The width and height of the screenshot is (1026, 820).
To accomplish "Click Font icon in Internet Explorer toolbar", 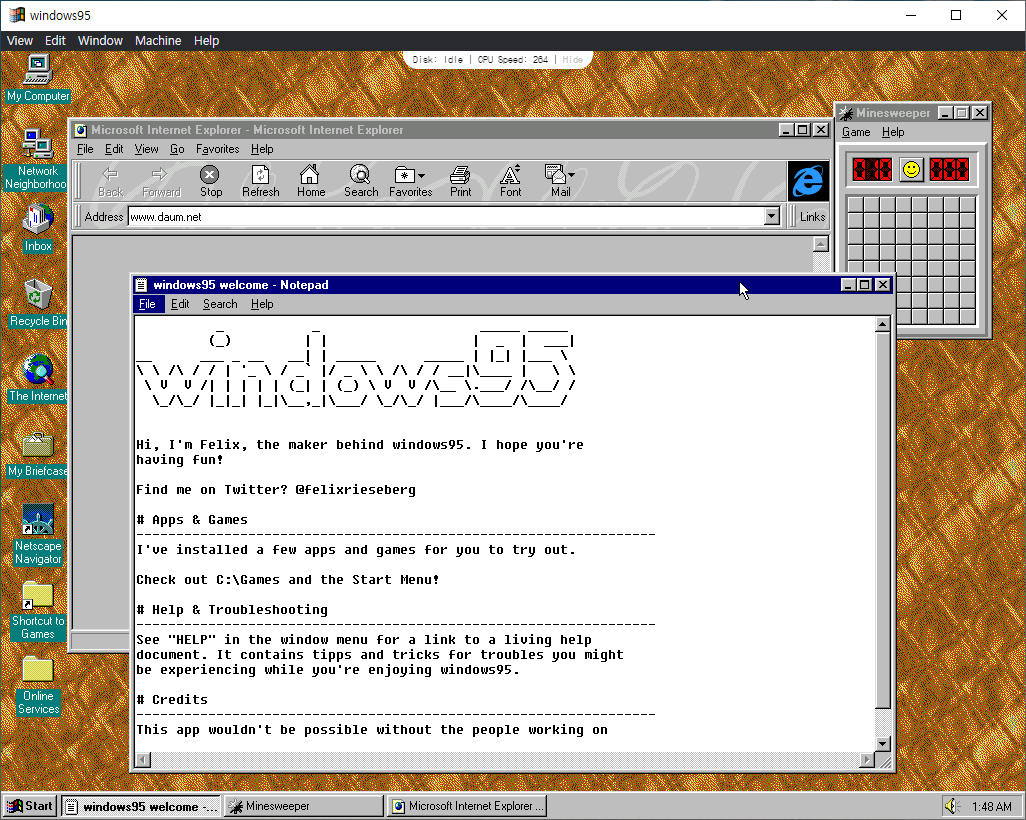I will 510,181.
